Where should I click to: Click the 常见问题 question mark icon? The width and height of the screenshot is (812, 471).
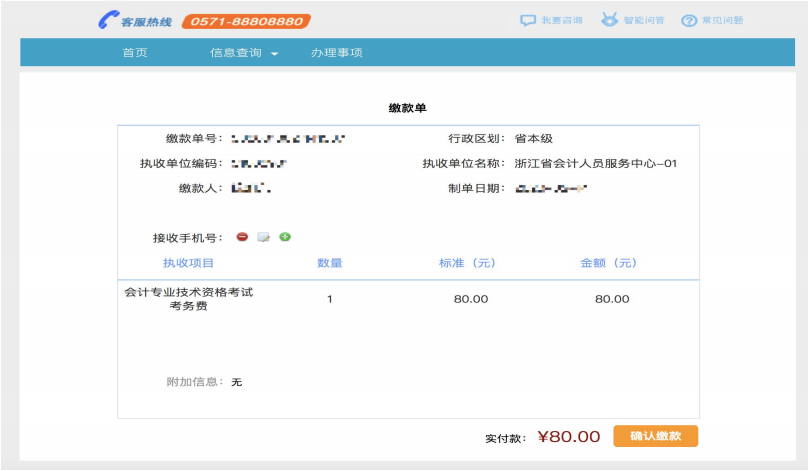pos(688,21)
